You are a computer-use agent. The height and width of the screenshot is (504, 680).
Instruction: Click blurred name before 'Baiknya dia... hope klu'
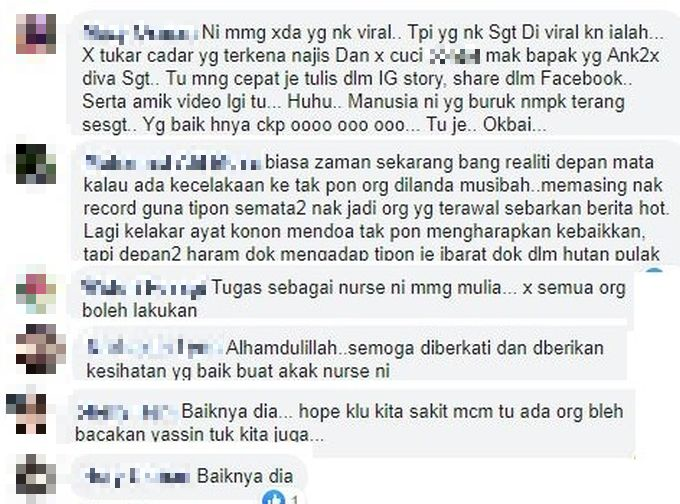click(x=127, y=412)
